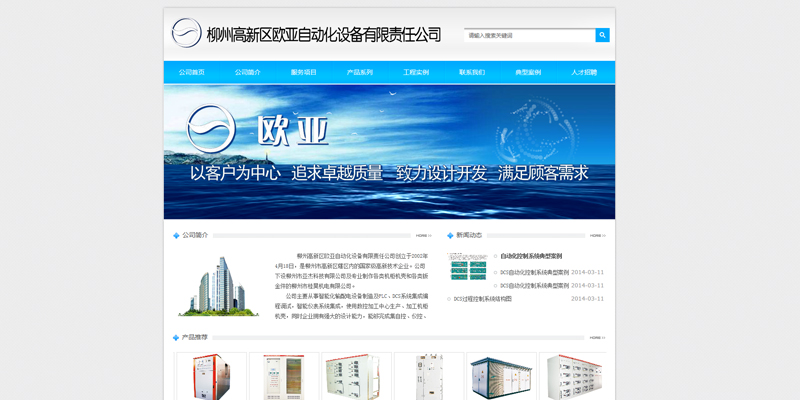
Task: Focus the keyword search input field
Action: 529,35
